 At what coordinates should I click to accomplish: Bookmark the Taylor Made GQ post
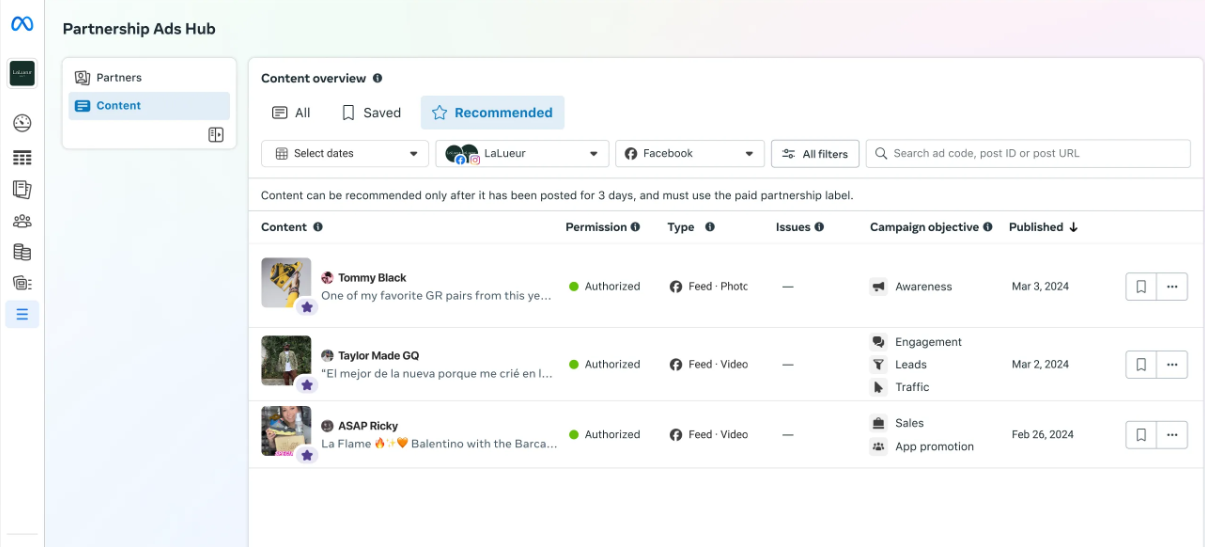click(x=1141, y=365)
